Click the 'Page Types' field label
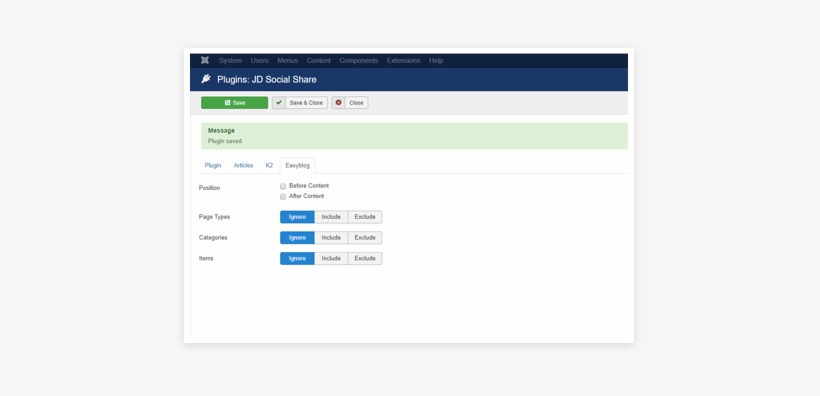The height and width of the screenshot is (396, 820). click(x=214, y=217)
